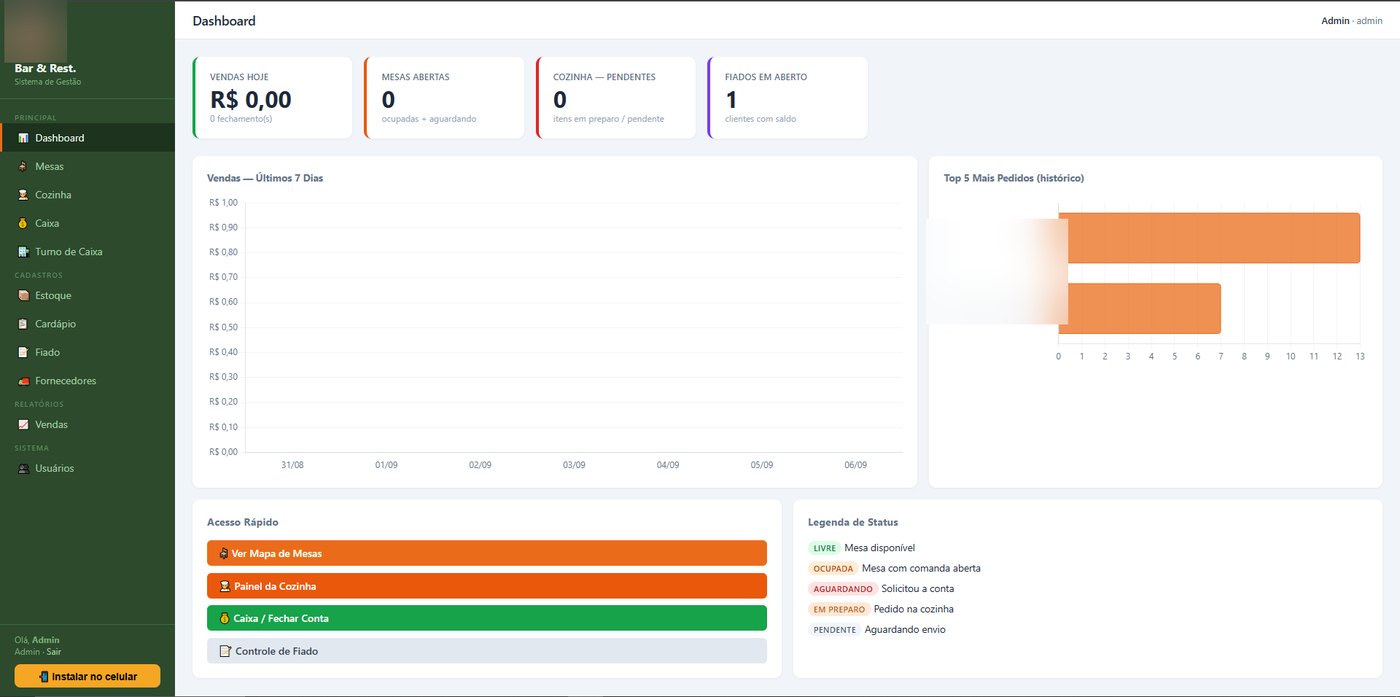The image size is (1400, 697).
Task: Click the Vendas Hoje summary card
Action: pyautogui.click(x=272, y=98)
